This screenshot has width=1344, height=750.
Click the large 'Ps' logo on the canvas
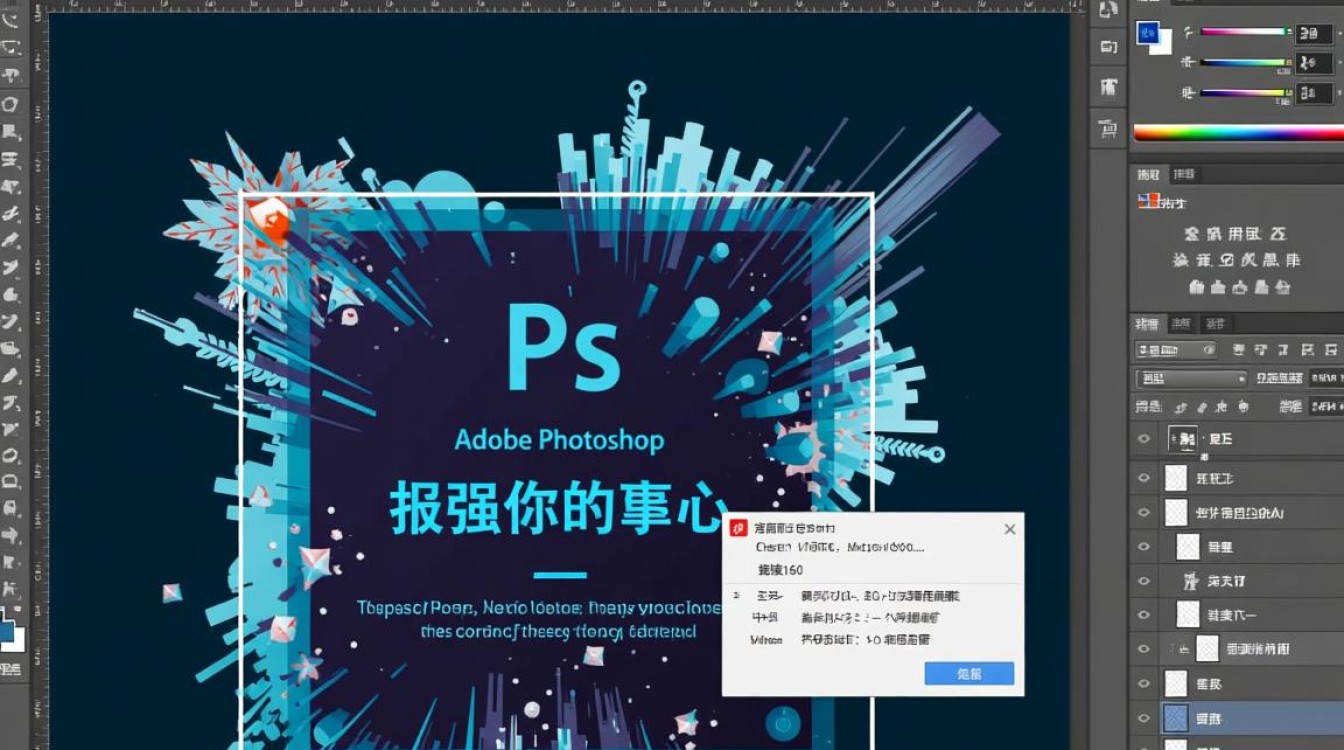[564, 345]
